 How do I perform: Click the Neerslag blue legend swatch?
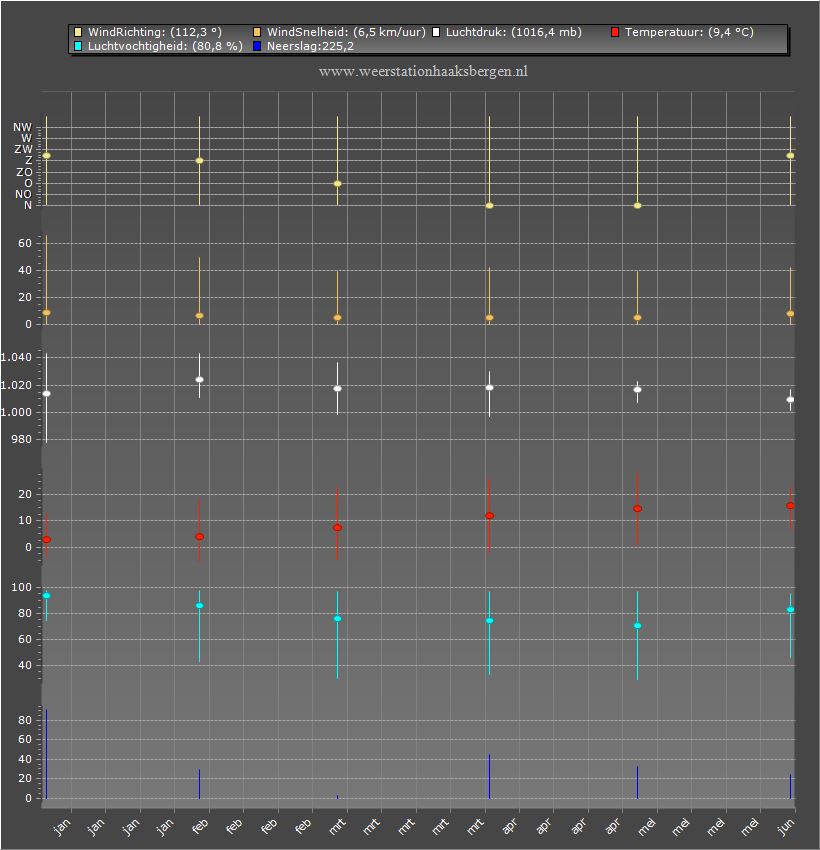257,46
